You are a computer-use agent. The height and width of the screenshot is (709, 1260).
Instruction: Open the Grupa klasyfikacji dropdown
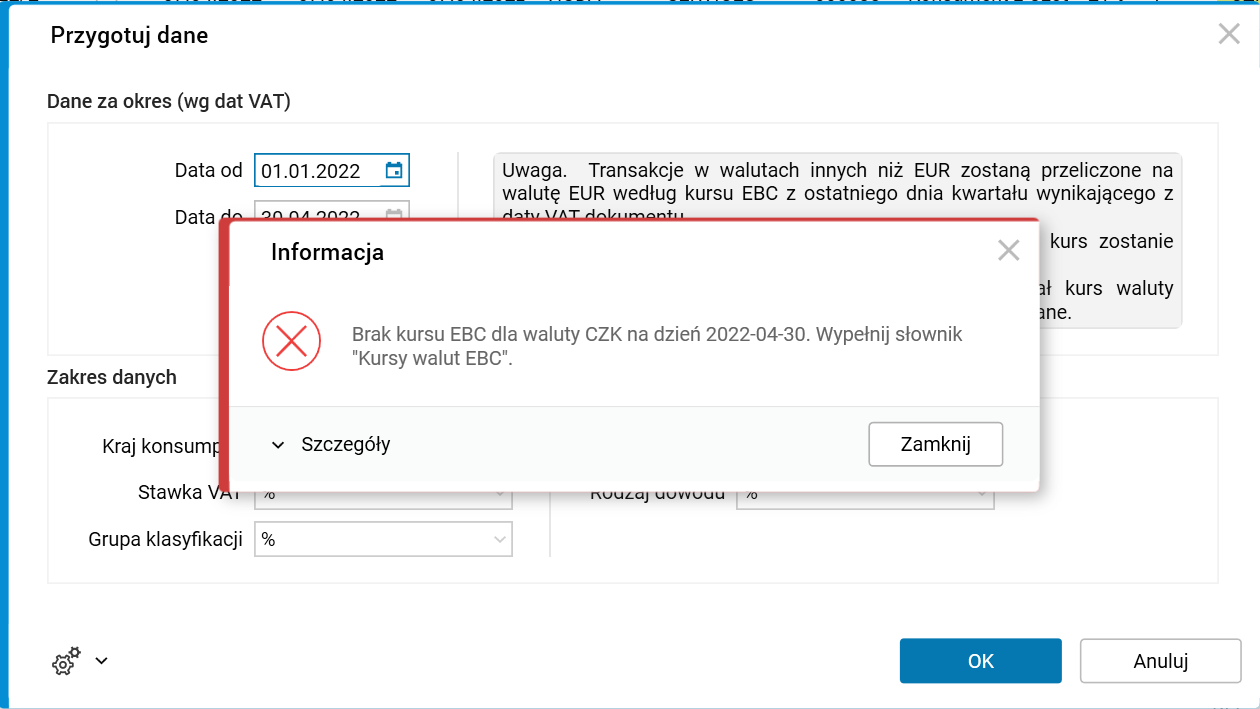pyautogui.click(x=500, y=540)
